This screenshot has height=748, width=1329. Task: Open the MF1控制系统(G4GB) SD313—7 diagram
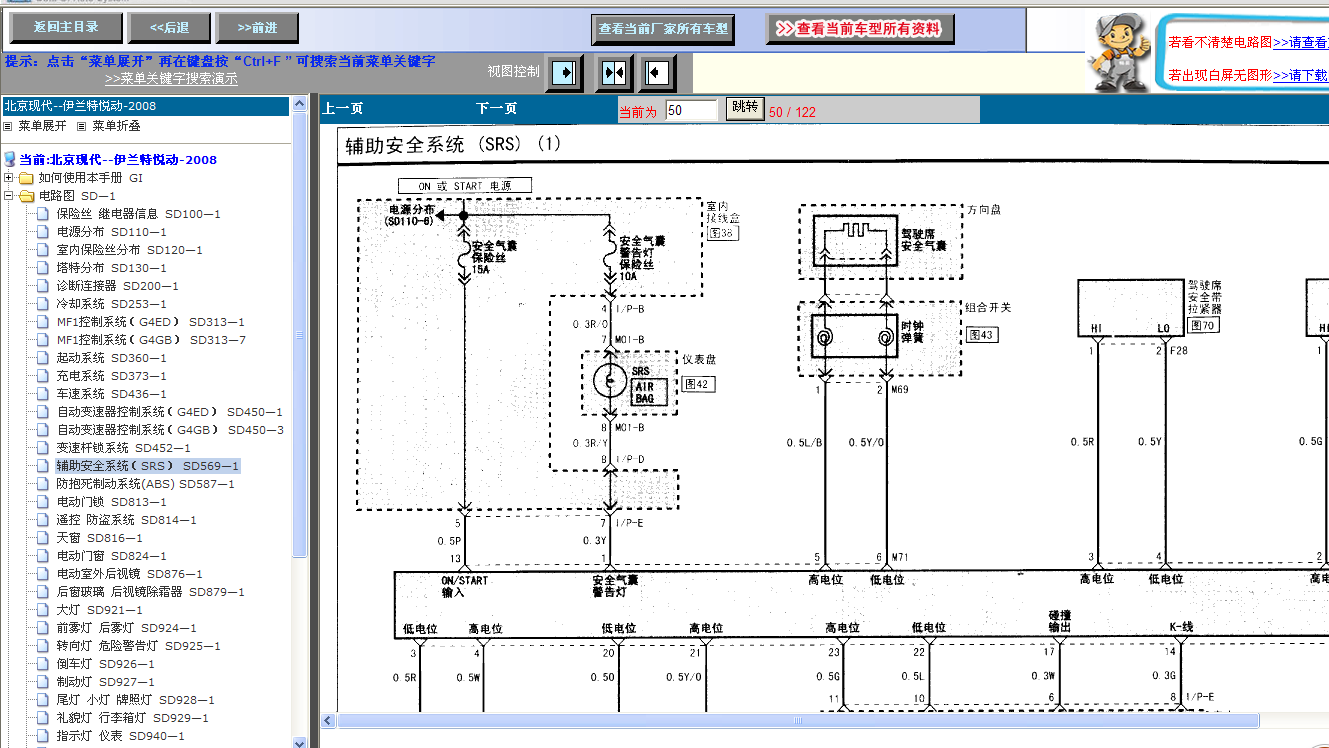151,340
